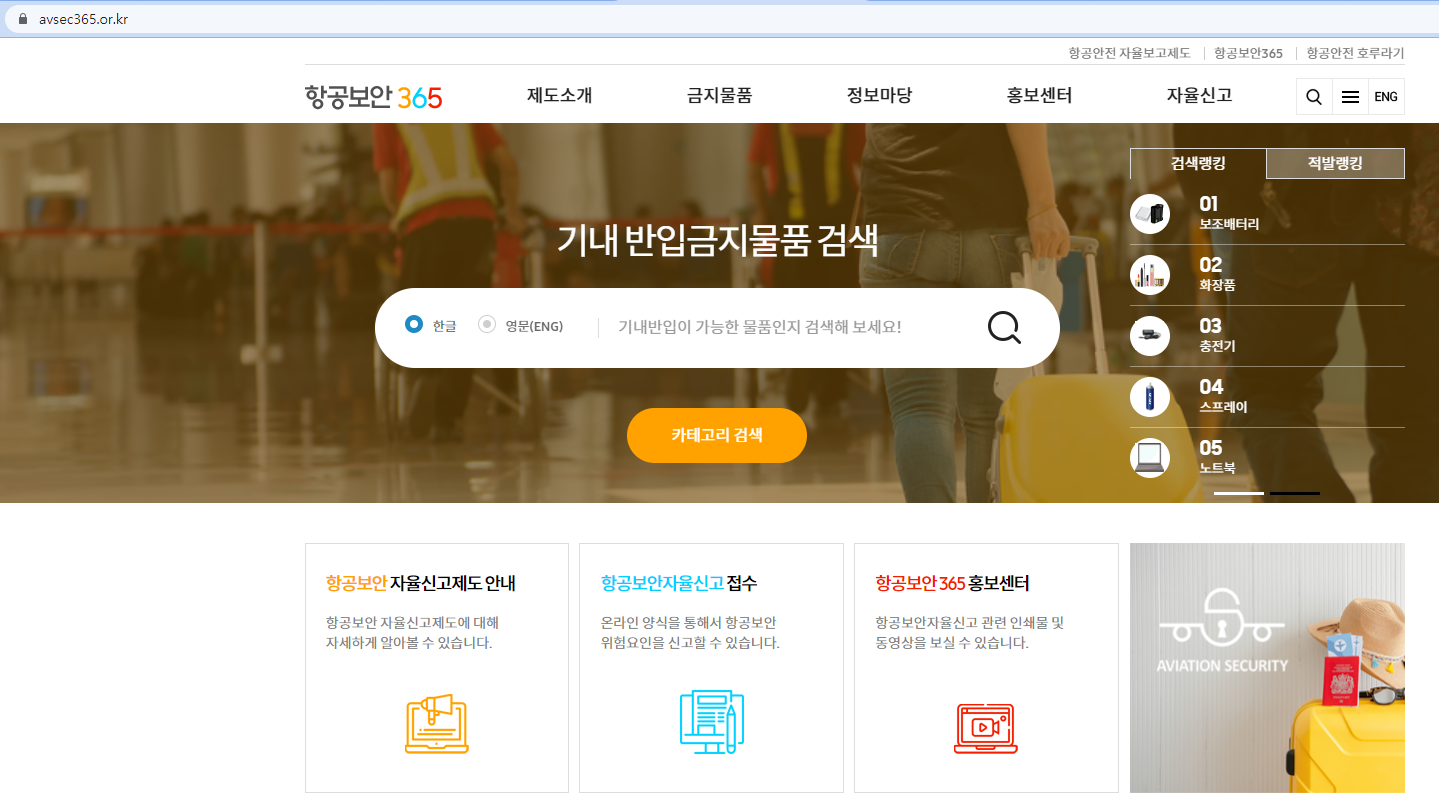Viewport: 1439px width, 799px height.
Task: Select the 영문(ENG) radio button
Action: 487,324
